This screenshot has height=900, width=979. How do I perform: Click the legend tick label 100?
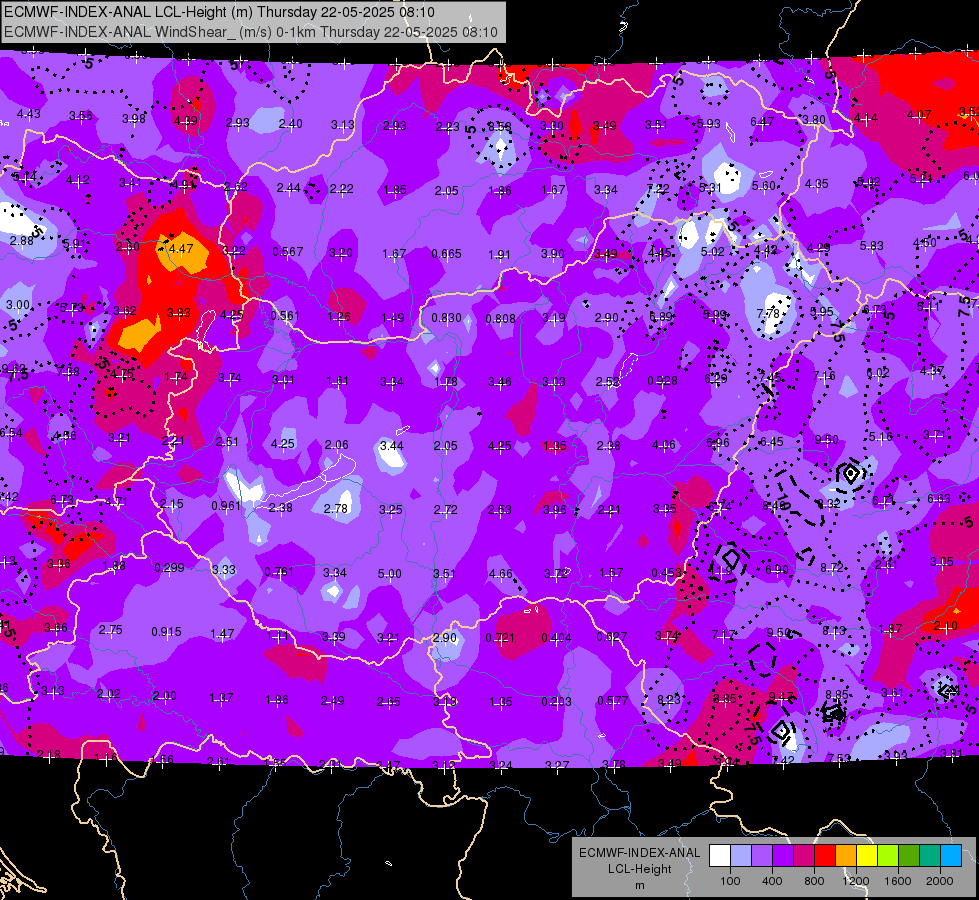[730, 881]
